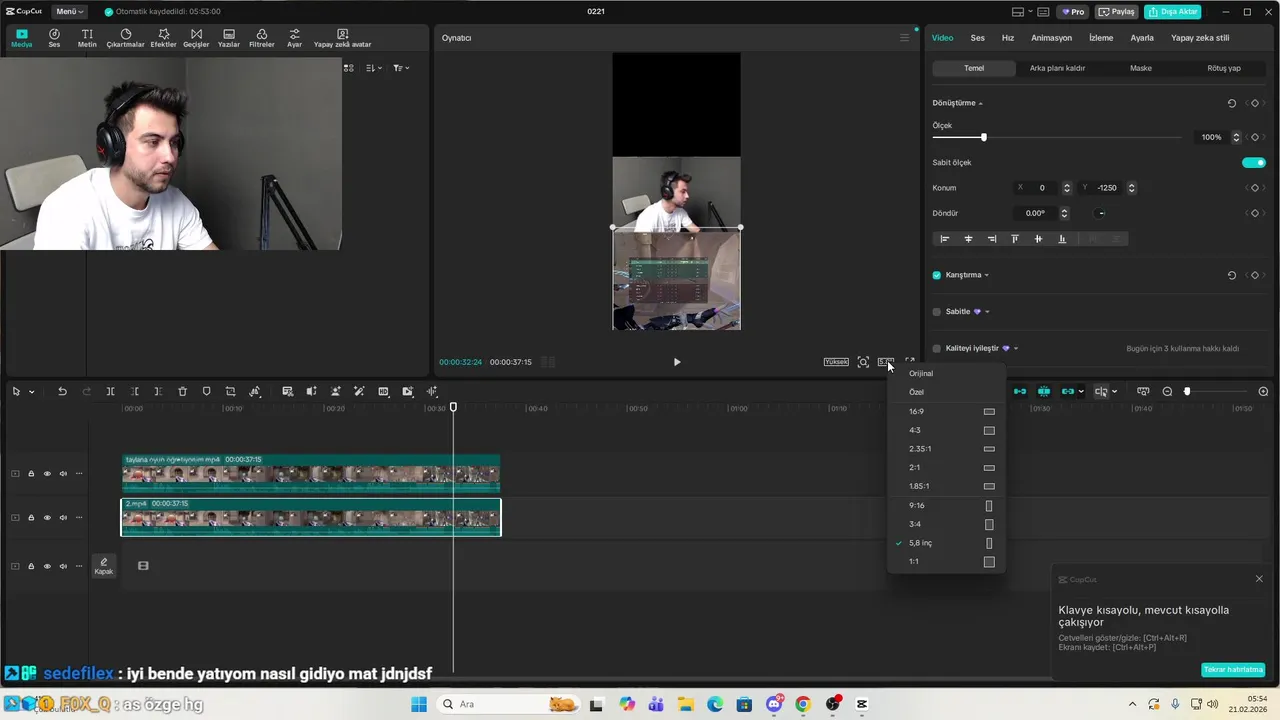Viewport: 1280px width, 720px height.
Task: Undo last action in timeline toolbar
Action: [x=62, y=392]
